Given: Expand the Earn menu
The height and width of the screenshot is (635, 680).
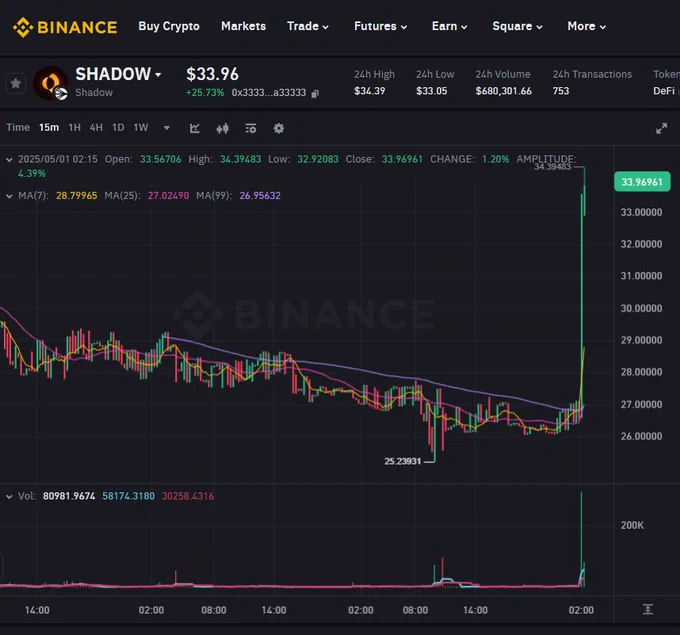Looking at the screenshot, I should (x=449, y=26).
